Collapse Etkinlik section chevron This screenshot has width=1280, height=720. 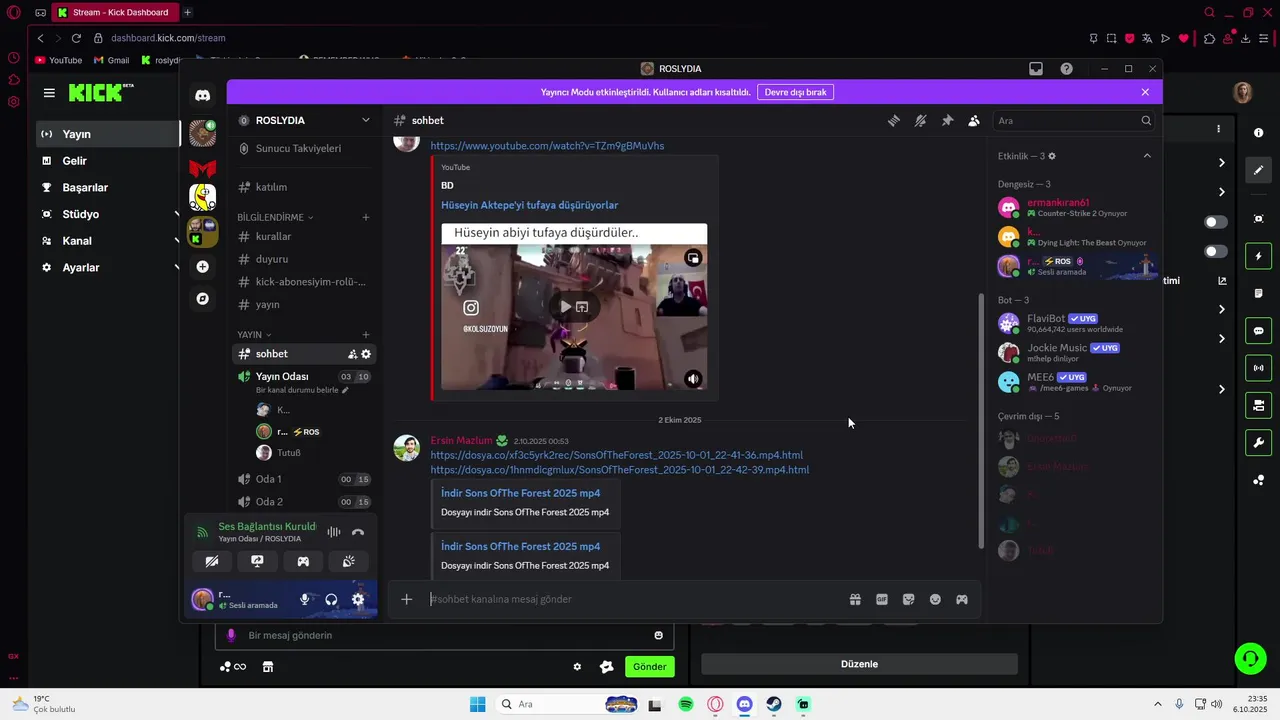[1147, 156]
